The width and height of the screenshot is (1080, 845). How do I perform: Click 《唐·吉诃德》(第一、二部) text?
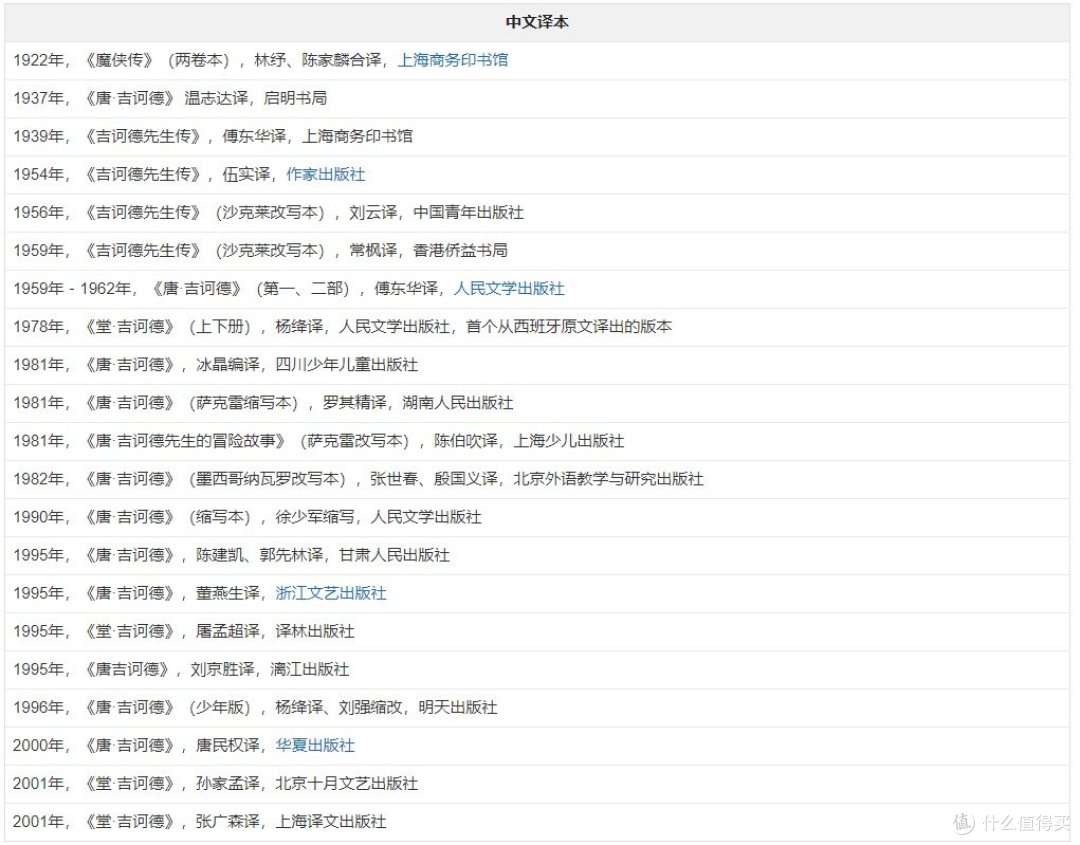coord(251,289)
